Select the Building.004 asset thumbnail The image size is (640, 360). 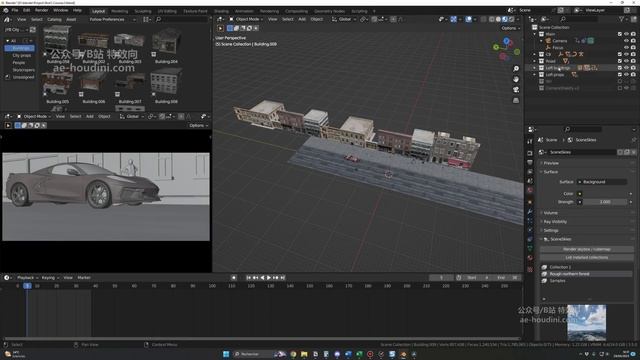point(166,43)
